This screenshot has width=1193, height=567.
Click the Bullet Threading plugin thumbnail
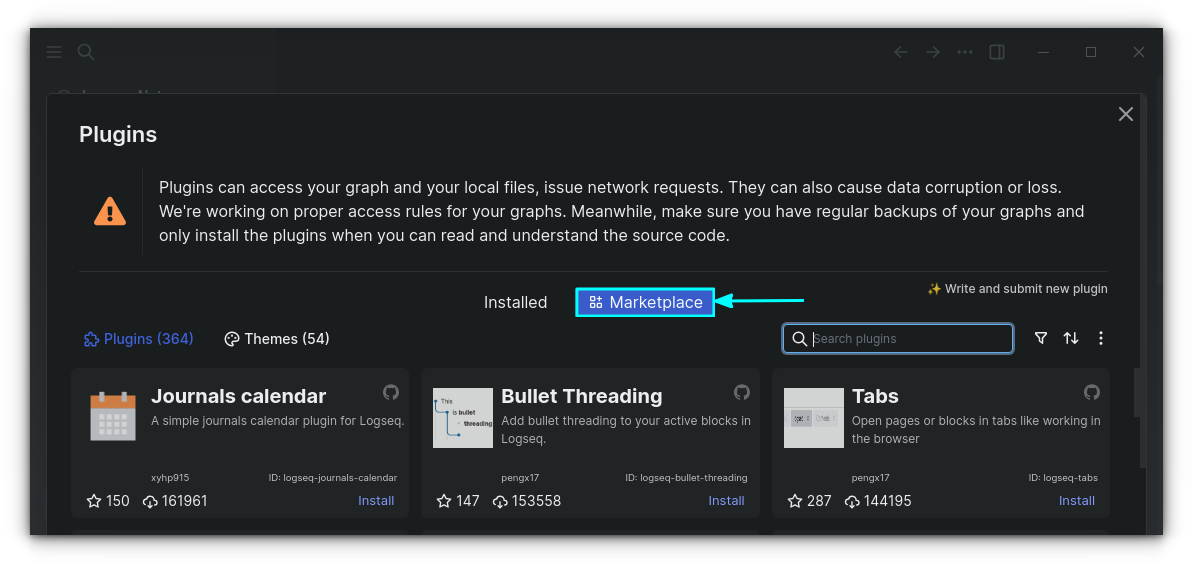(x=463, y=417)
